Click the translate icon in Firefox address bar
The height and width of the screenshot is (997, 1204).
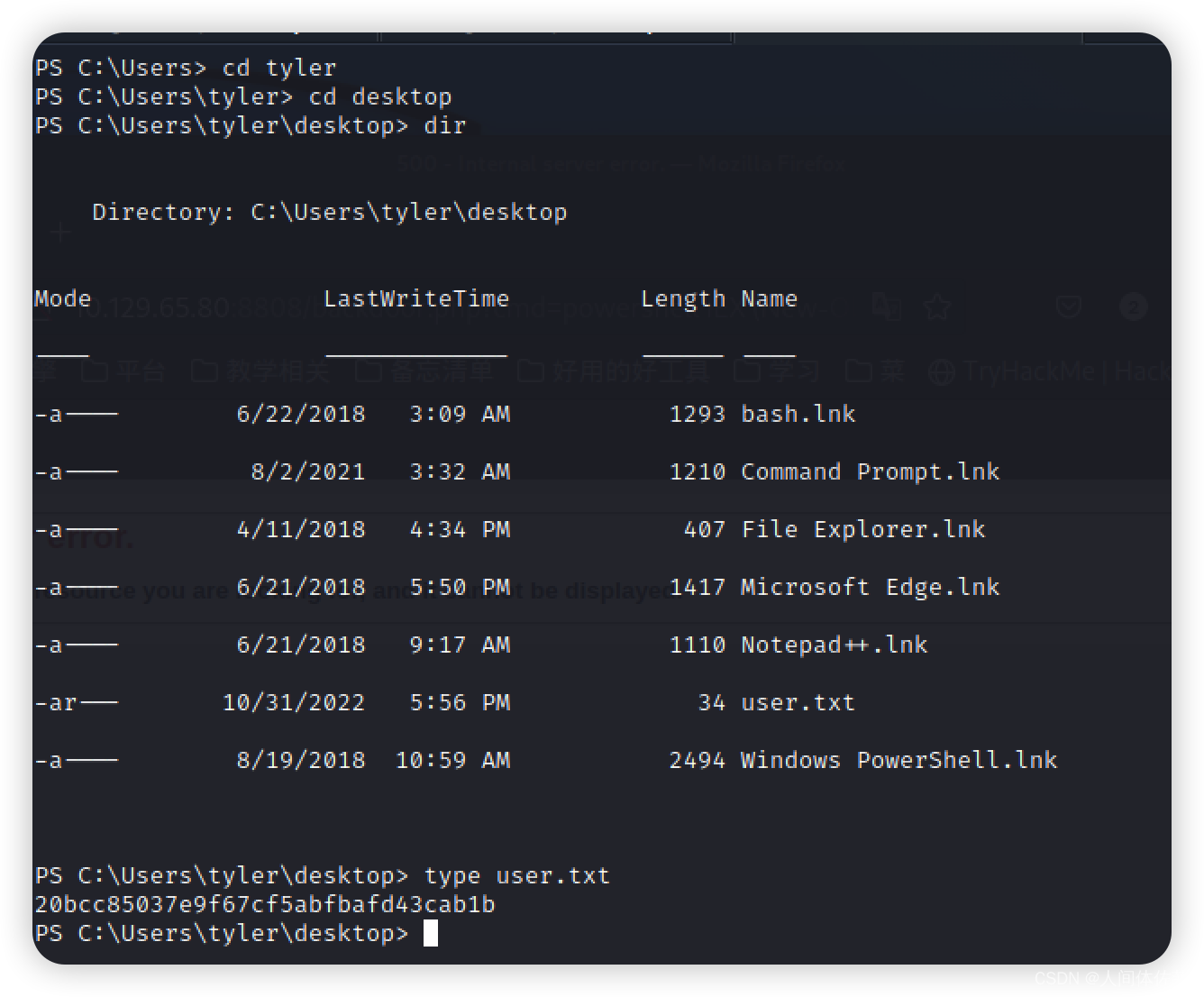point(887,307)
